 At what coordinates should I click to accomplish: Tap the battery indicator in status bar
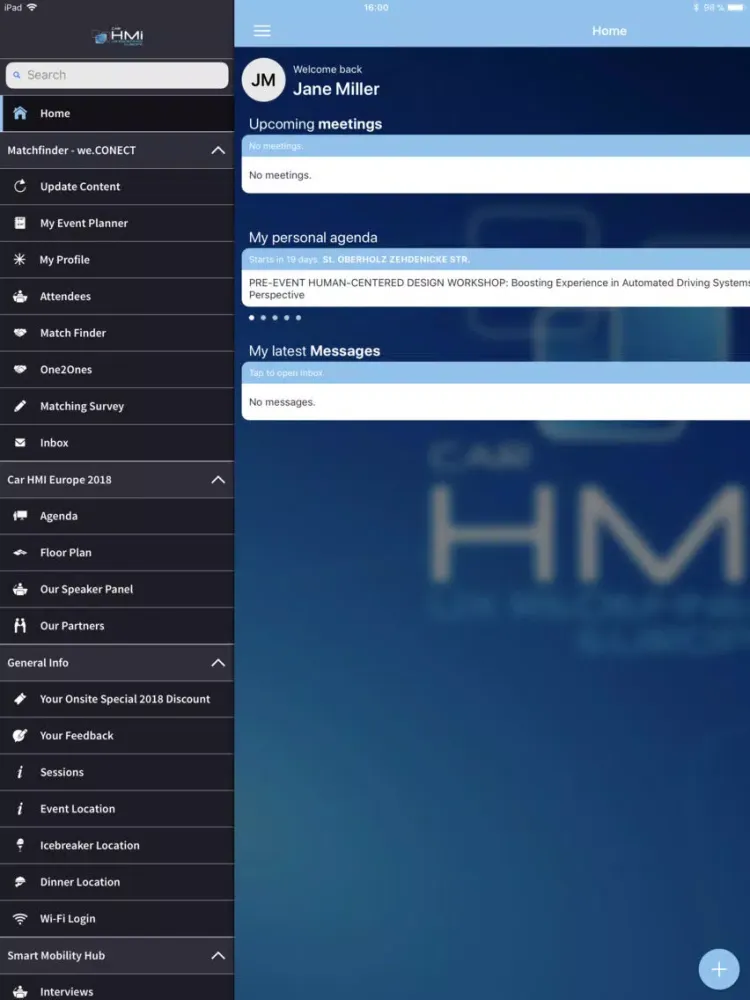coord(735,8)
